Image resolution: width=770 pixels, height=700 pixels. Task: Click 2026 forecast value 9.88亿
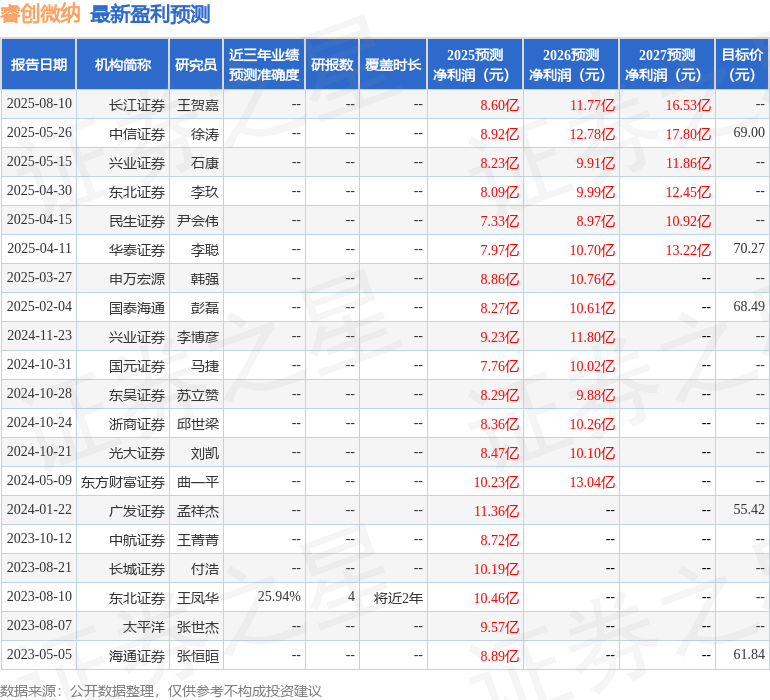click(595, 395)
